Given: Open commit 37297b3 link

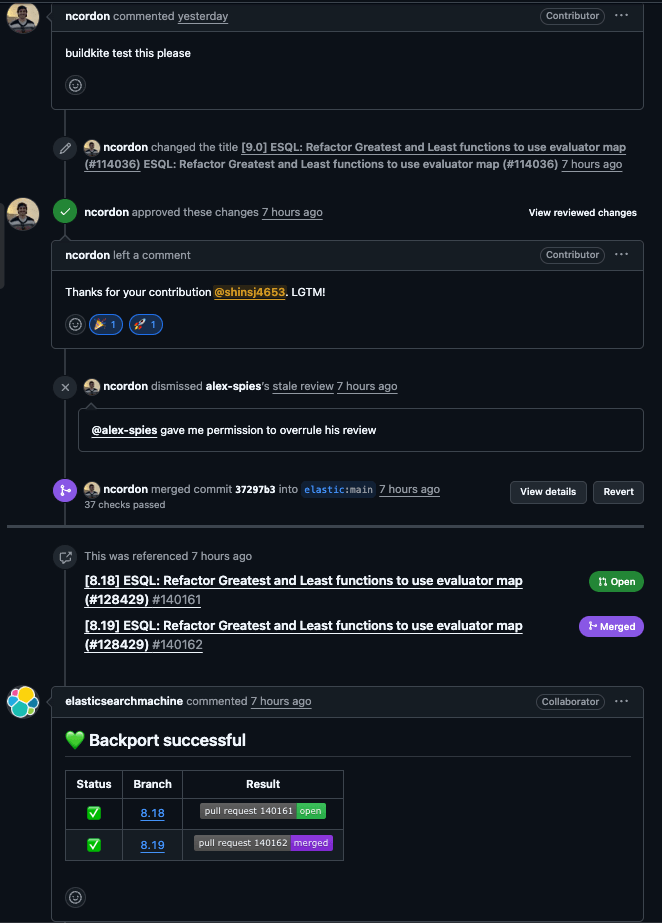Looking at the screenshot, I should pos(256,490).
